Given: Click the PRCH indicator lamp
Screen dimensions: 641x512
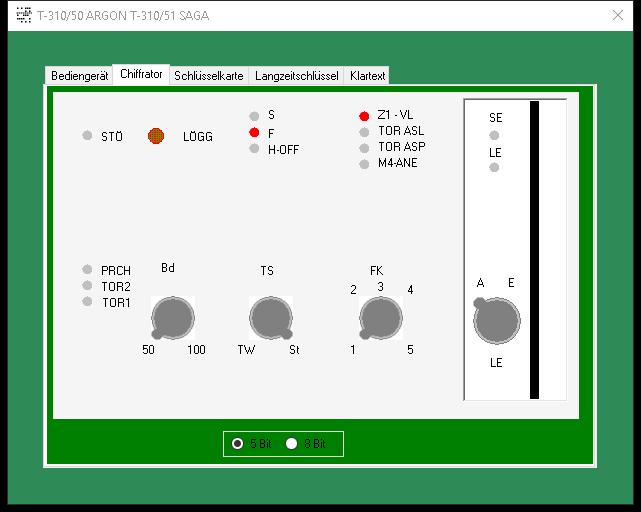Looking at the screenshot, I should (87, 269).
